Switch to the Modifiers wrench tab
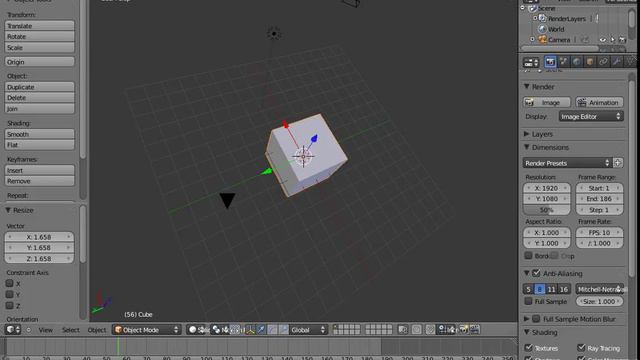 (617, 62)
